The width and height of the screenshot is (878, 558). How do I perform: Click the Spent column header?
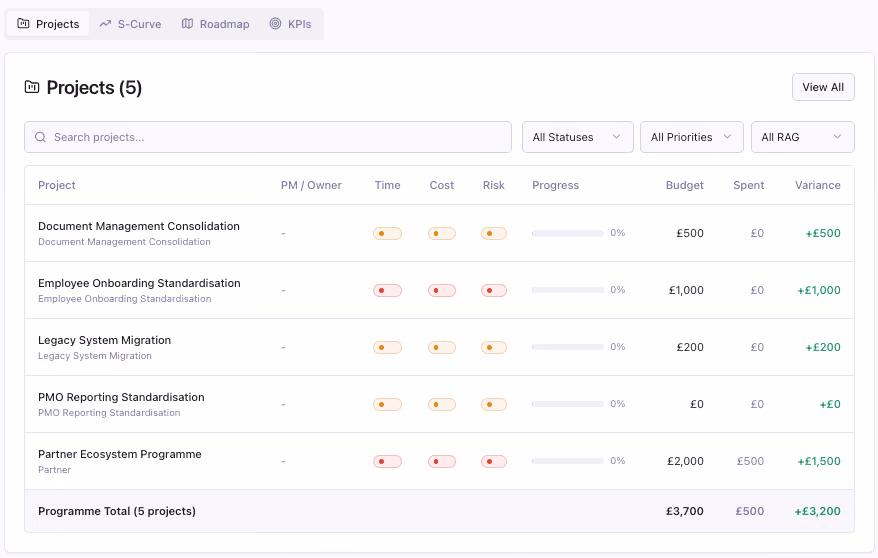(x=749, y=185)
